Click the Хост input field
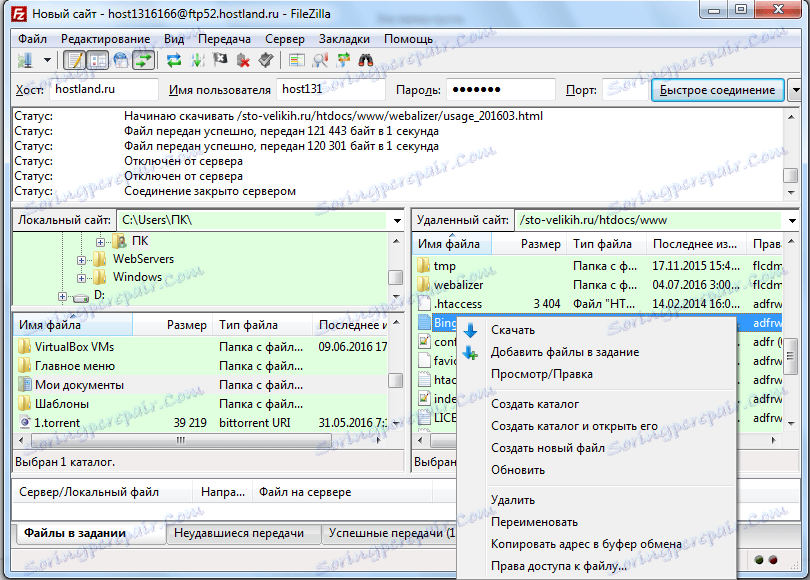Image resolution: width=810 pixels, height=580 pixels. 104,89
